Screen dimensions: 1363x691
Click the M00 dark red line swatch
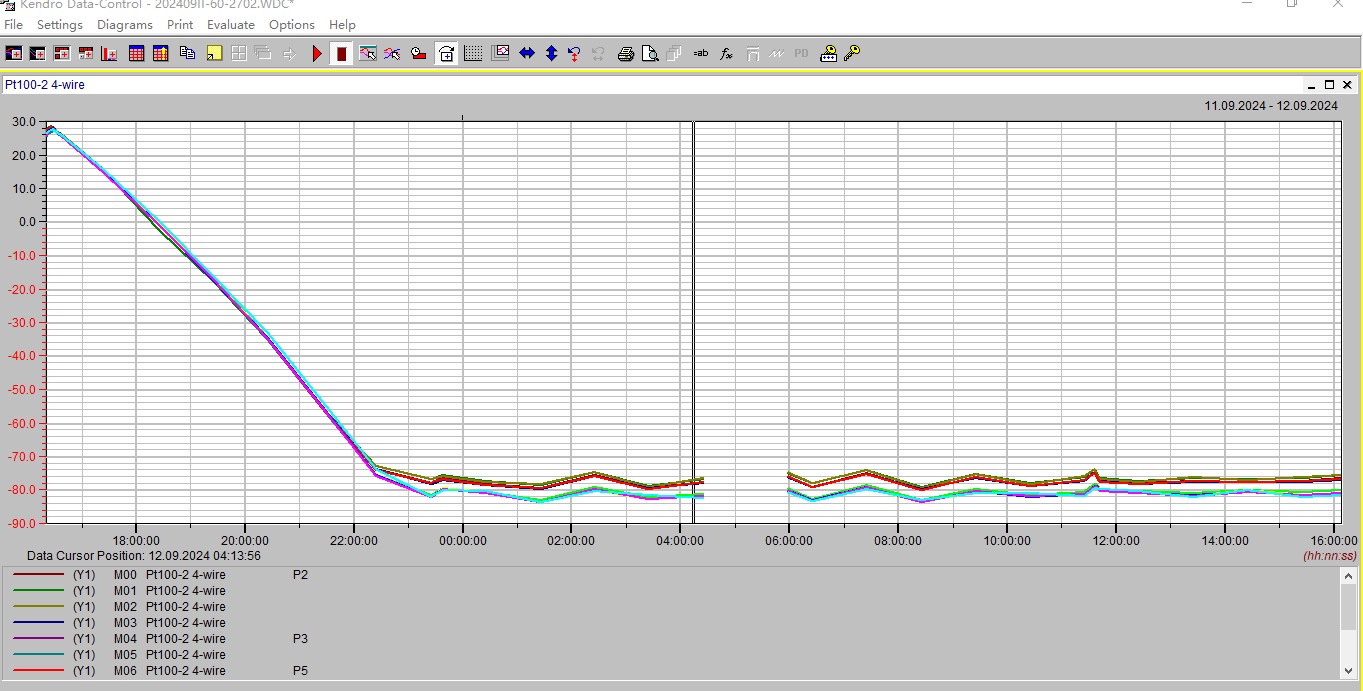(38, 575)
